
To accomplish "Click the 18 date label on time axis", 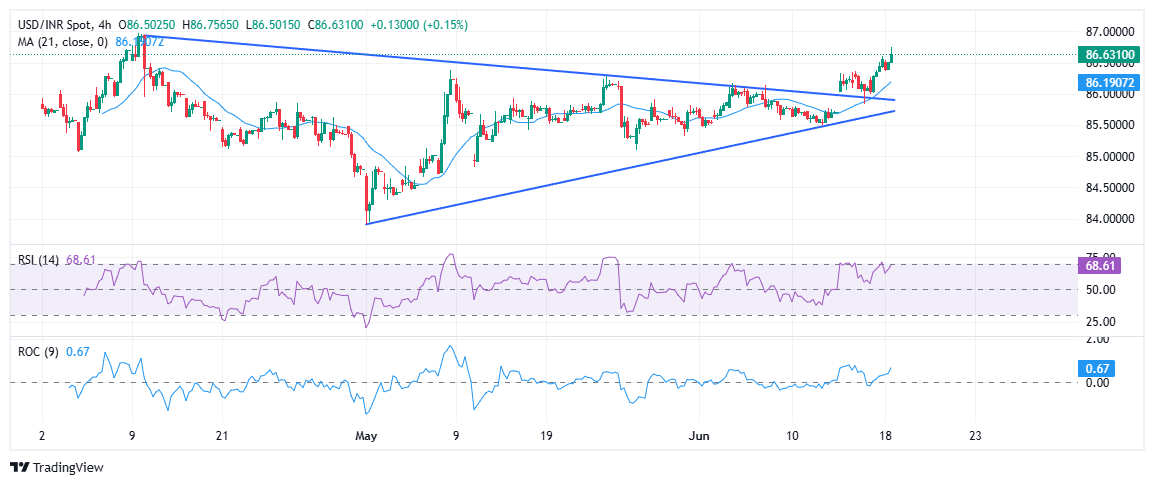I will coord(886,435).
